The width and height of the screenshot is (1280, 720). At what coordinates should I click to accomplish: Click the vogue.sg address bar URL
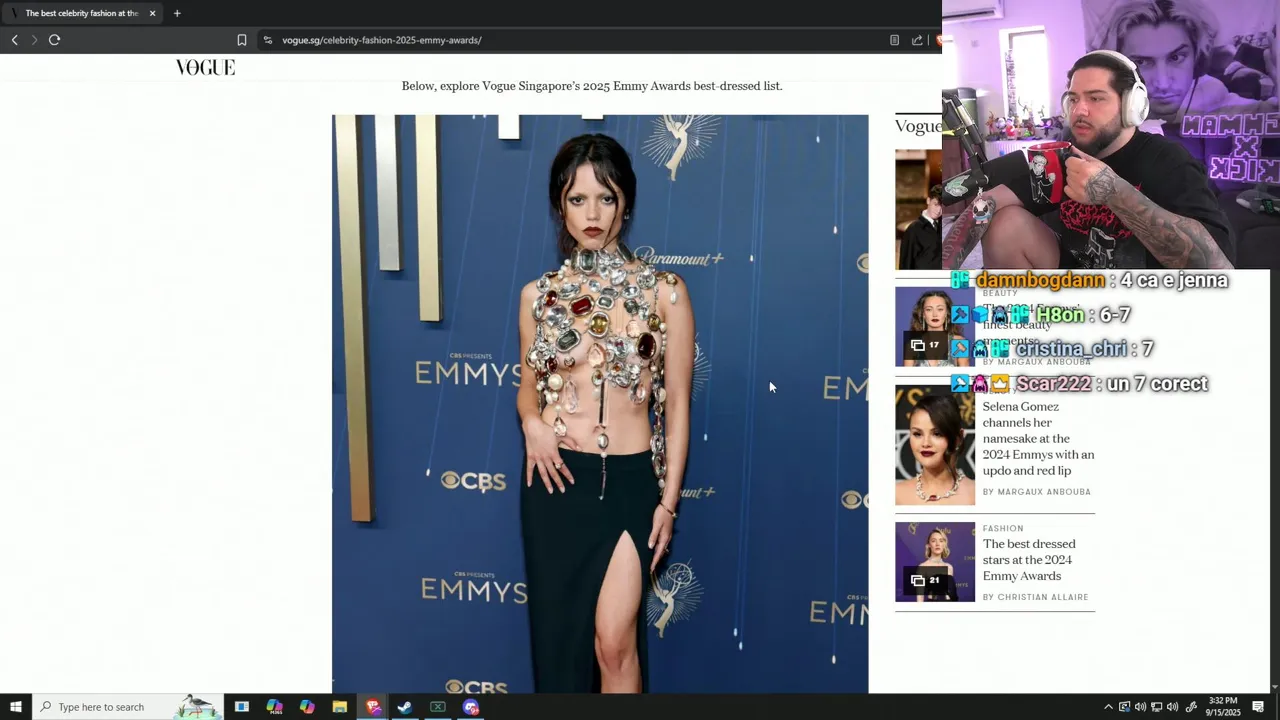pyautogui.click(x=382, y=40)
